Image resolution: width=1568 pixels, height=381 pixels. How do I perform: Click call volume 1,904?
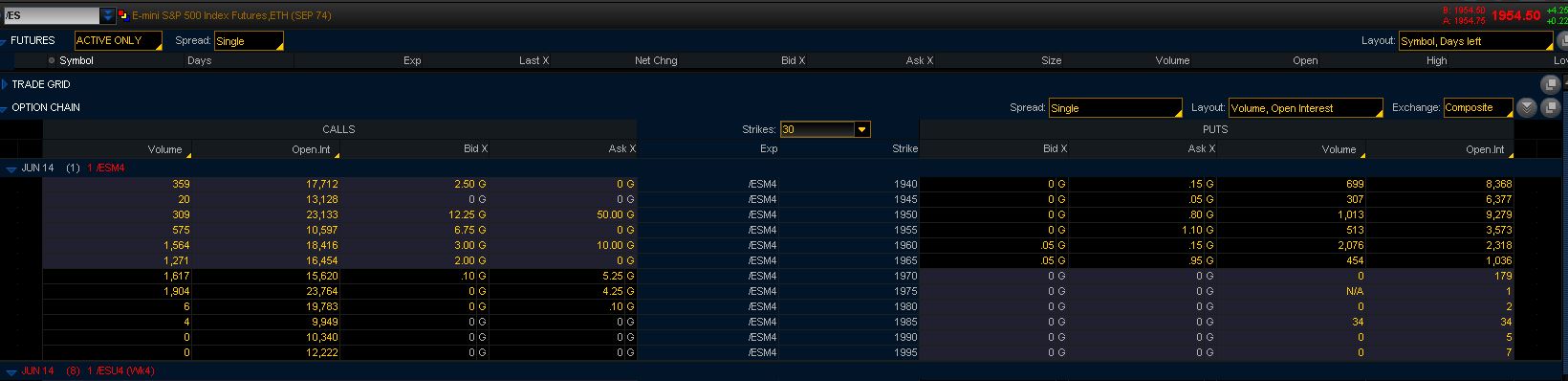pos(177,291)
